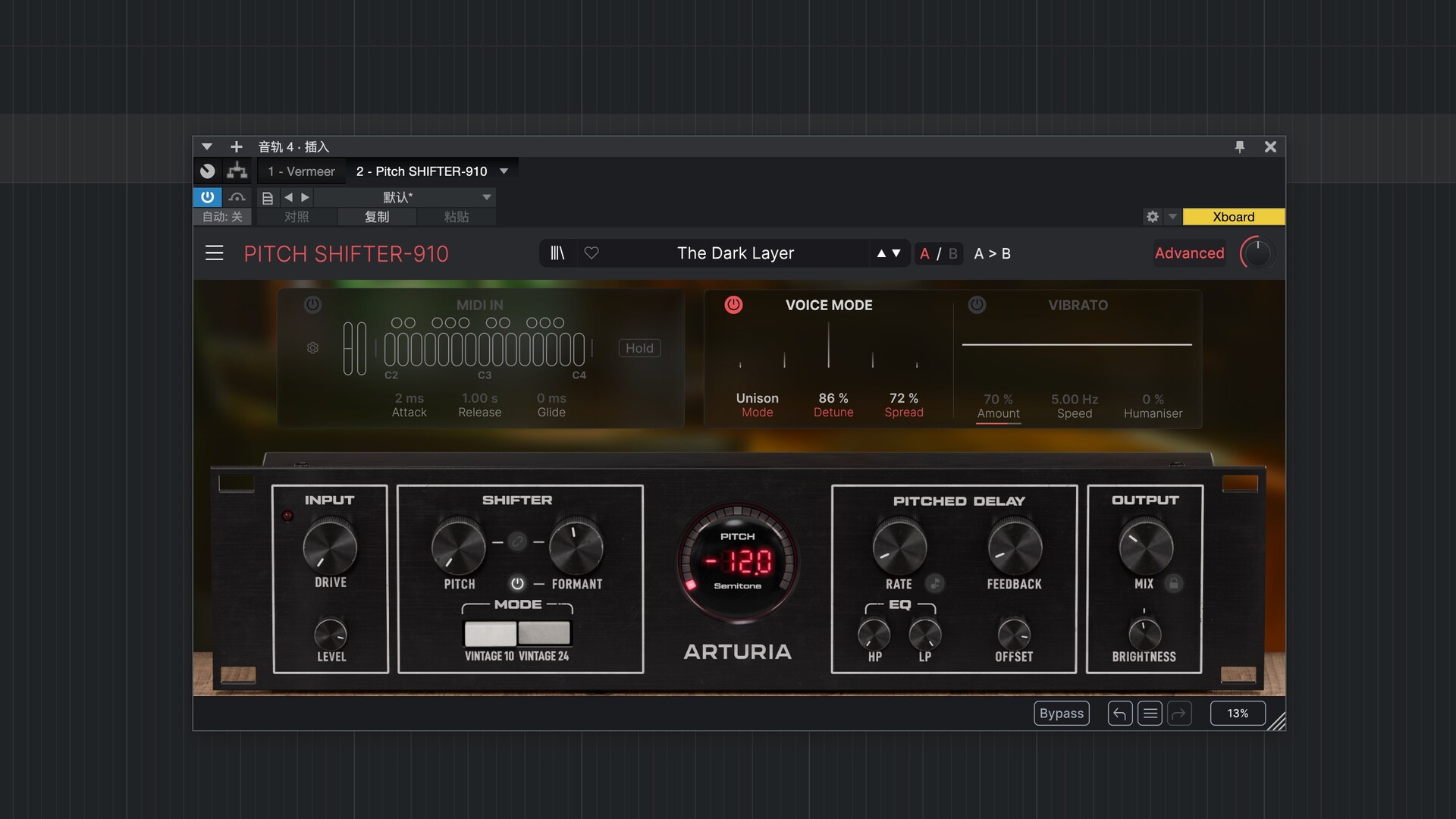The image size is (1456, 819).
Task: Click the note sync icon near Rate knob
Action: coord(935,584)
